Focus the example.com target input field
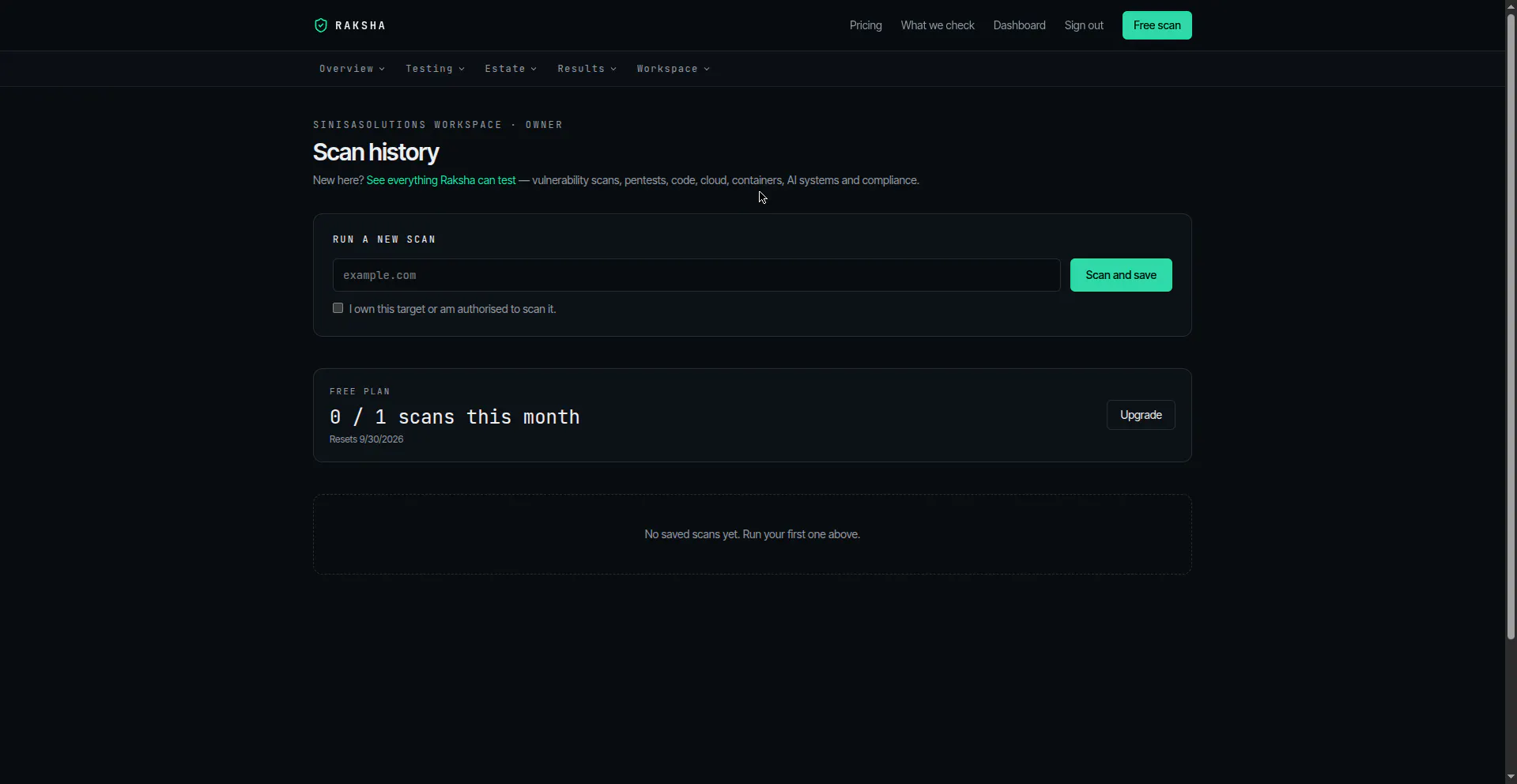This screenshot has height=784, width=1517. click(x=696, y=275)
